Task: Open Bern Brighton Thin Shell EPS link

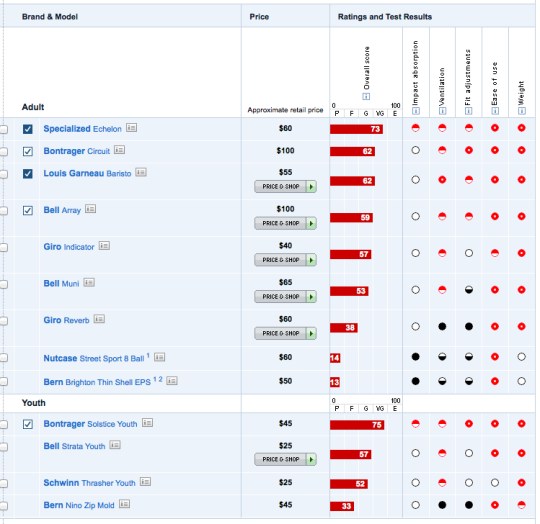Action: tap(97, 382)
